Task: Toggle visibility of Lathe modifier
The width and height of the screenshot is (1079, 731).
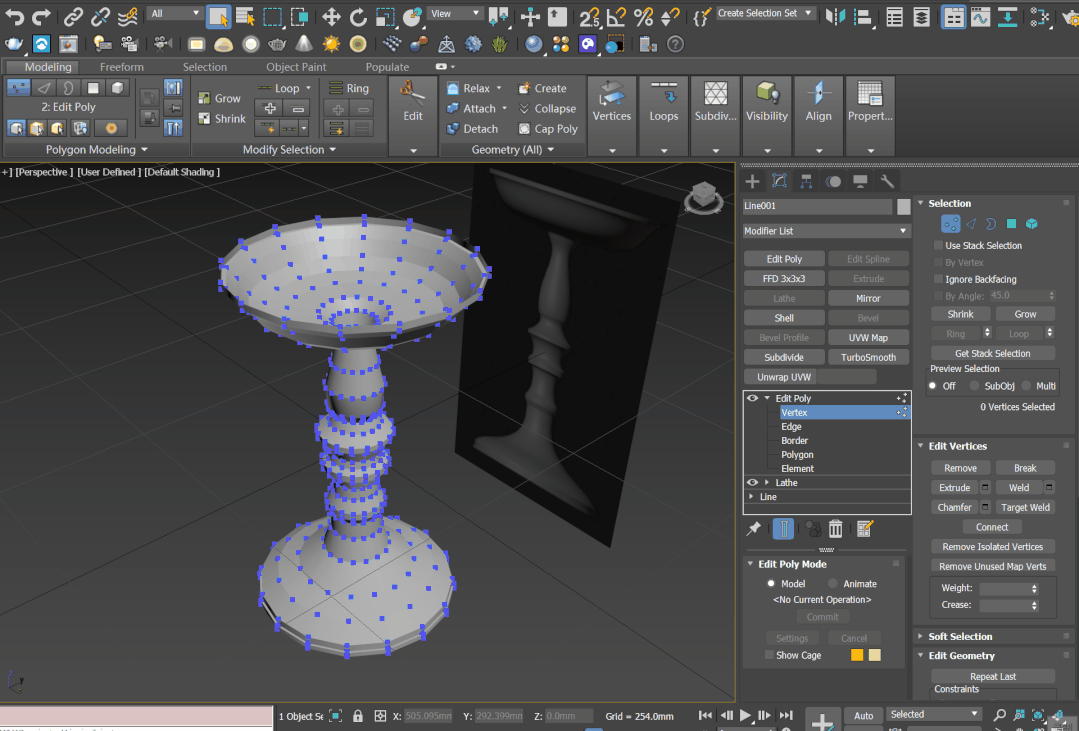Action: [x=752, y=483]
